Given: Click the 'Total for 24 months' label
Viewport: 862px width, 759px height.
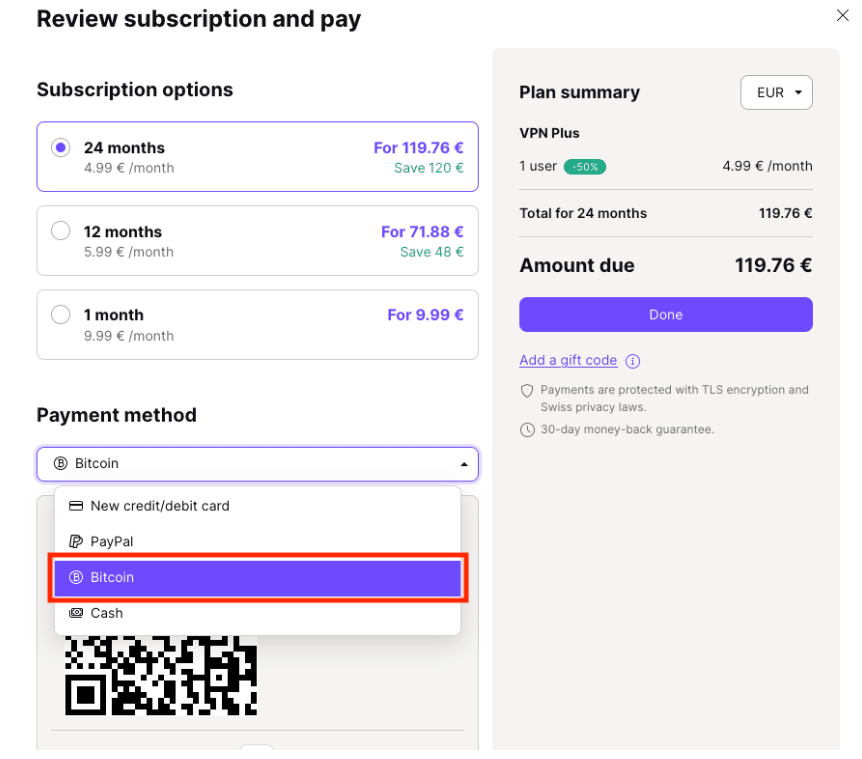Looking at the screenshot, I should click(583, 213).
